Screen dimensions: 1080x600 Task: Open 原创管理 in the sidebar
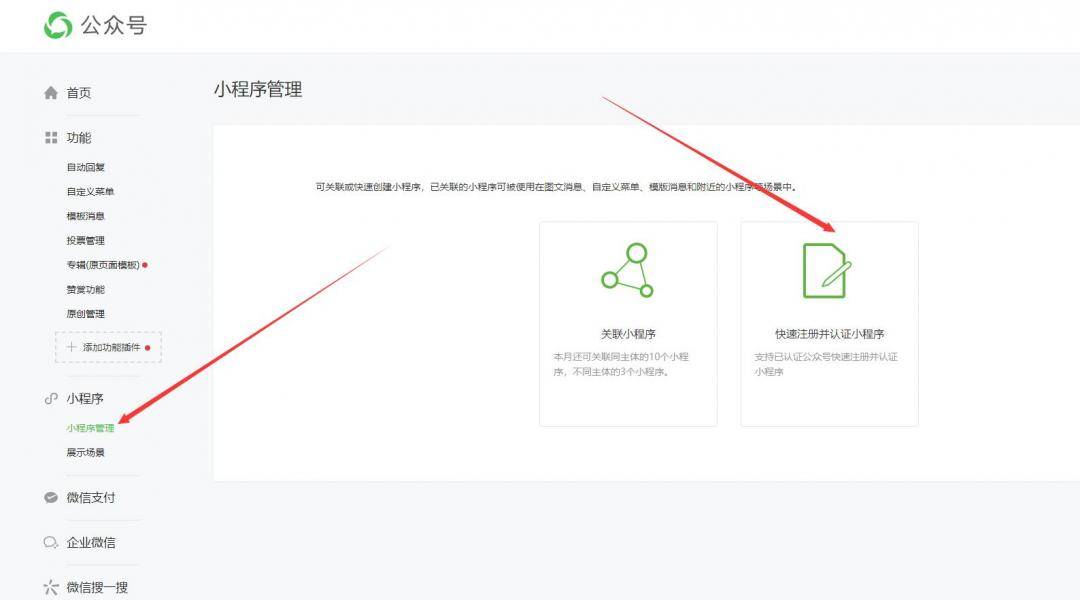coord(85,314)
